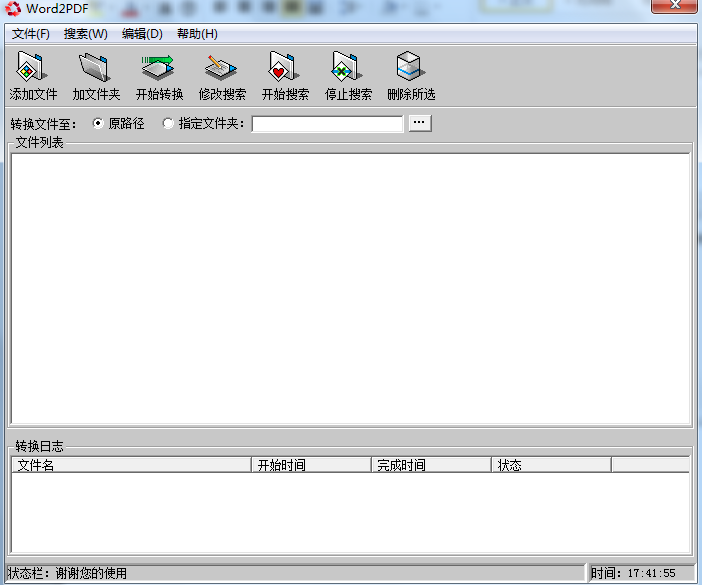Open the 文件(F) menu
The image size is (702, 585).
(30, 34)
